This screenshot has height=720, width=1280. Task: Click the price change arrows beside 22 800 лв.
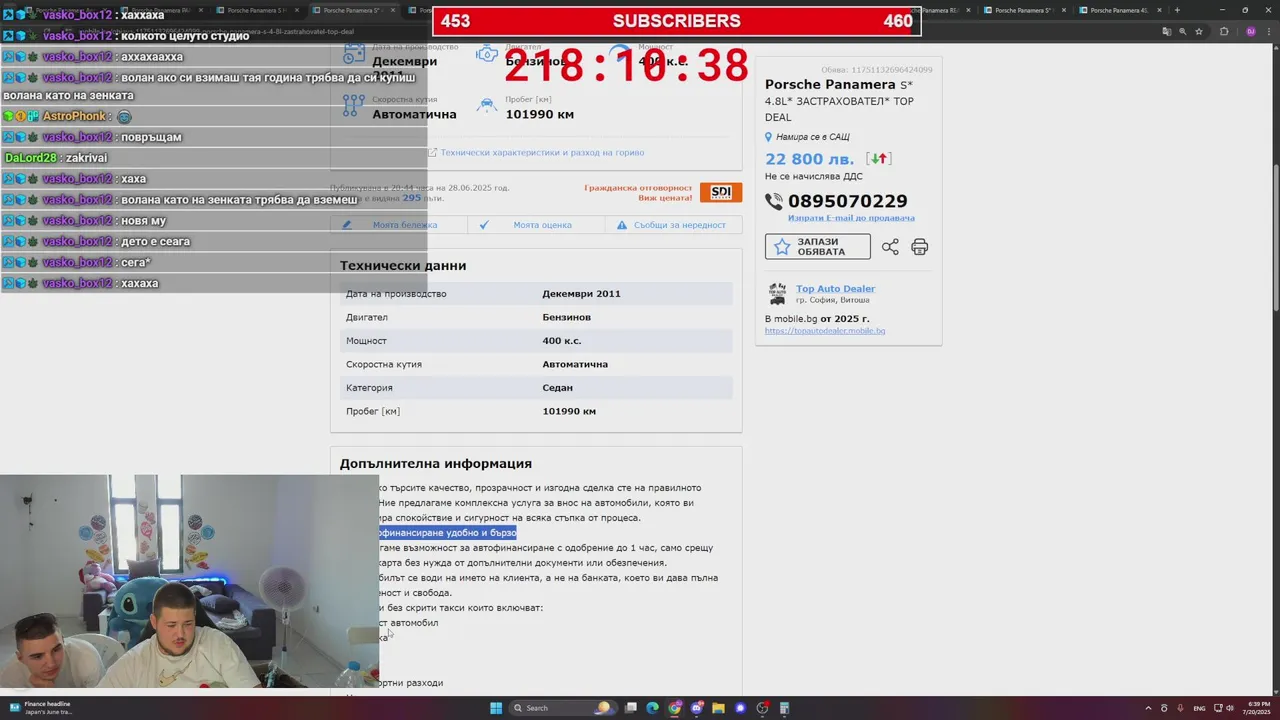tap(879, 159)
